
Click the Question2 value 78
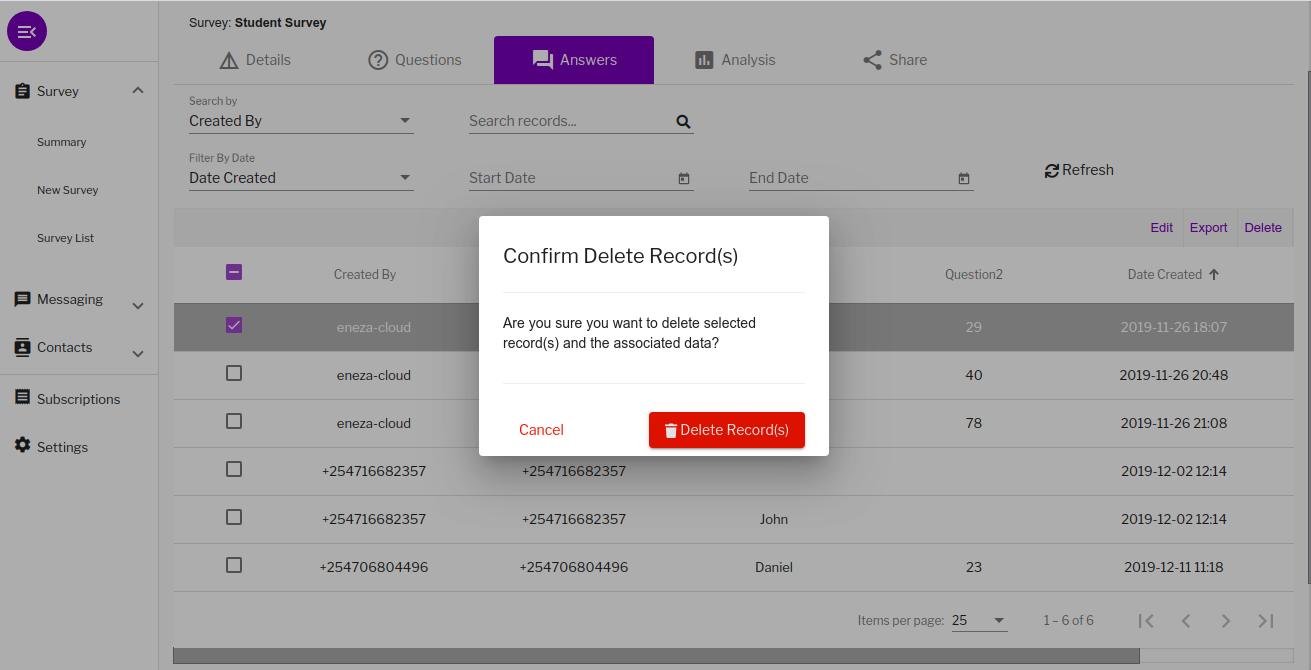pyautogui.click(x=974, y=423)
